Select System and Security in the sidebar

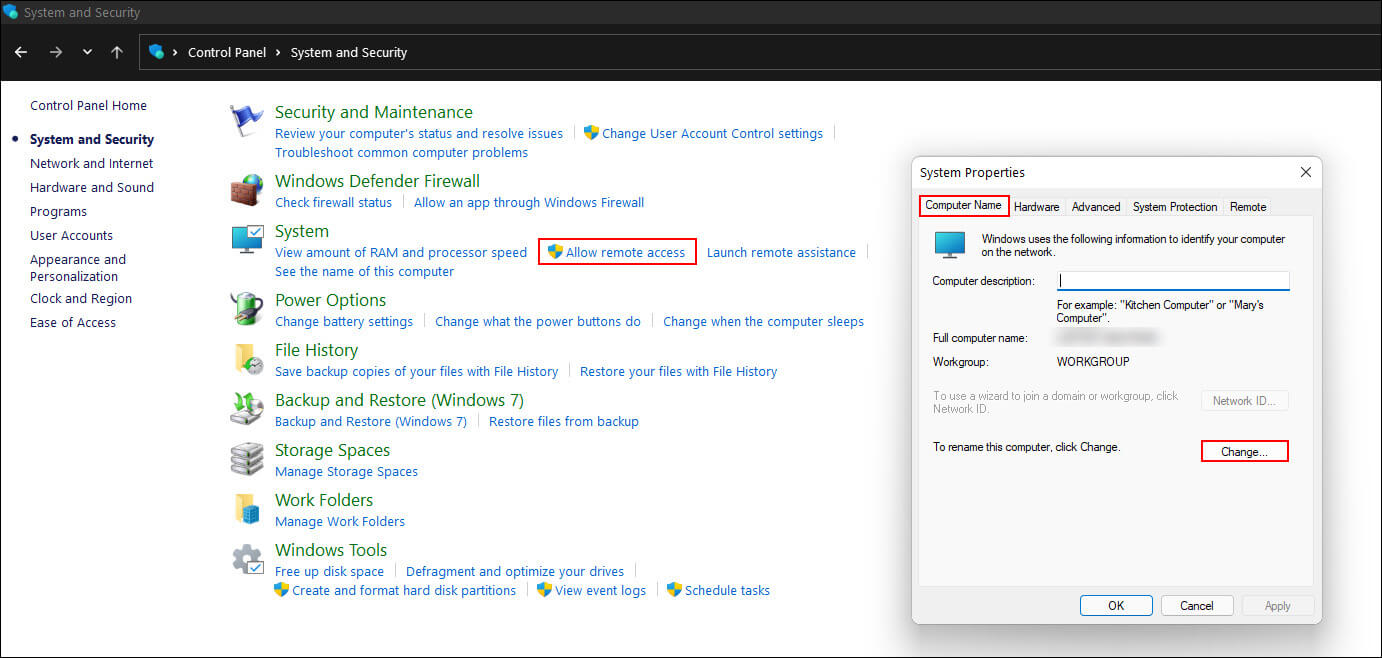92,140
